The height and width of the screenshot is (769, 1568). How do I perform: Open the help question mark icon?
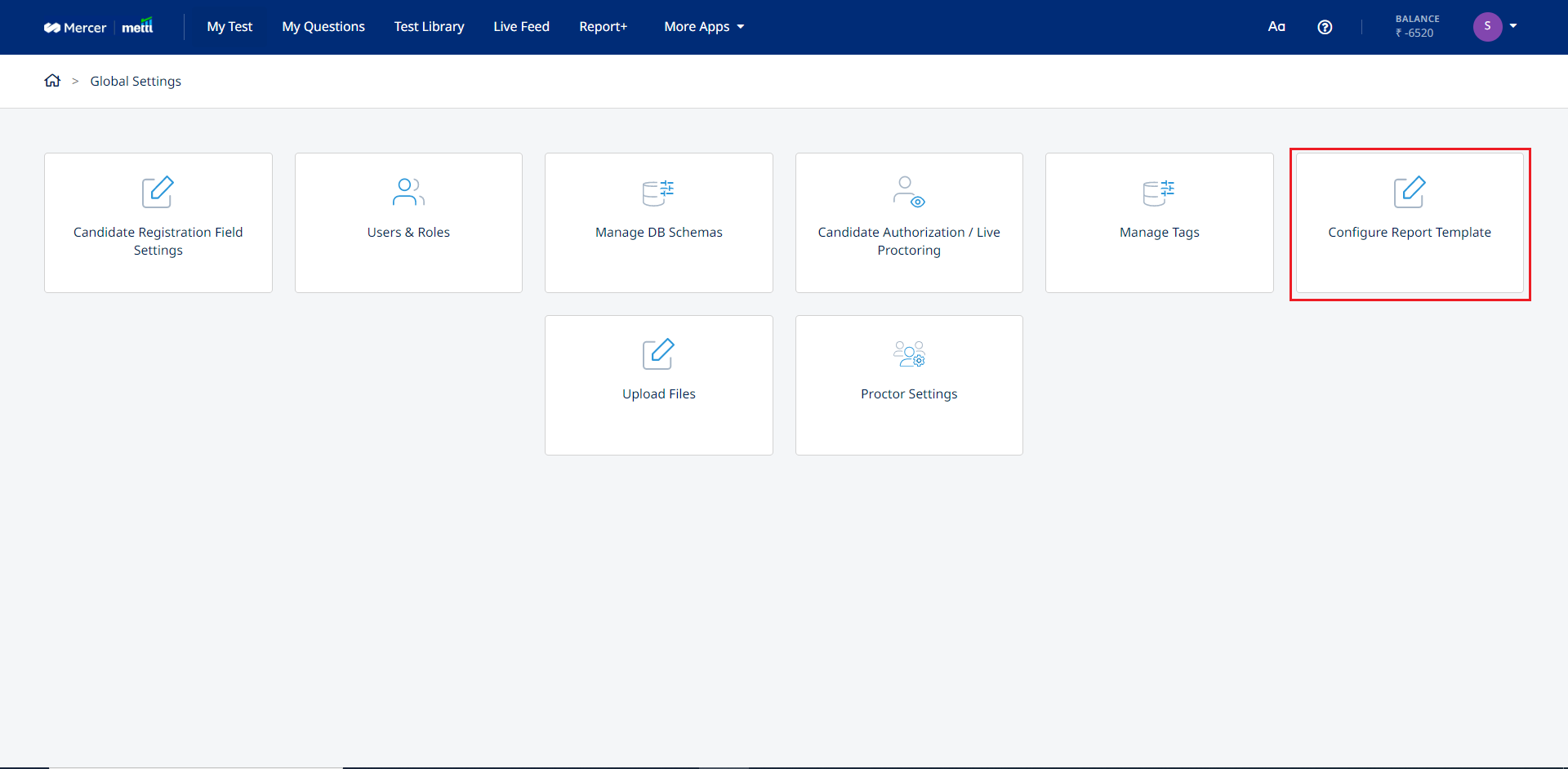[1325, 27]
